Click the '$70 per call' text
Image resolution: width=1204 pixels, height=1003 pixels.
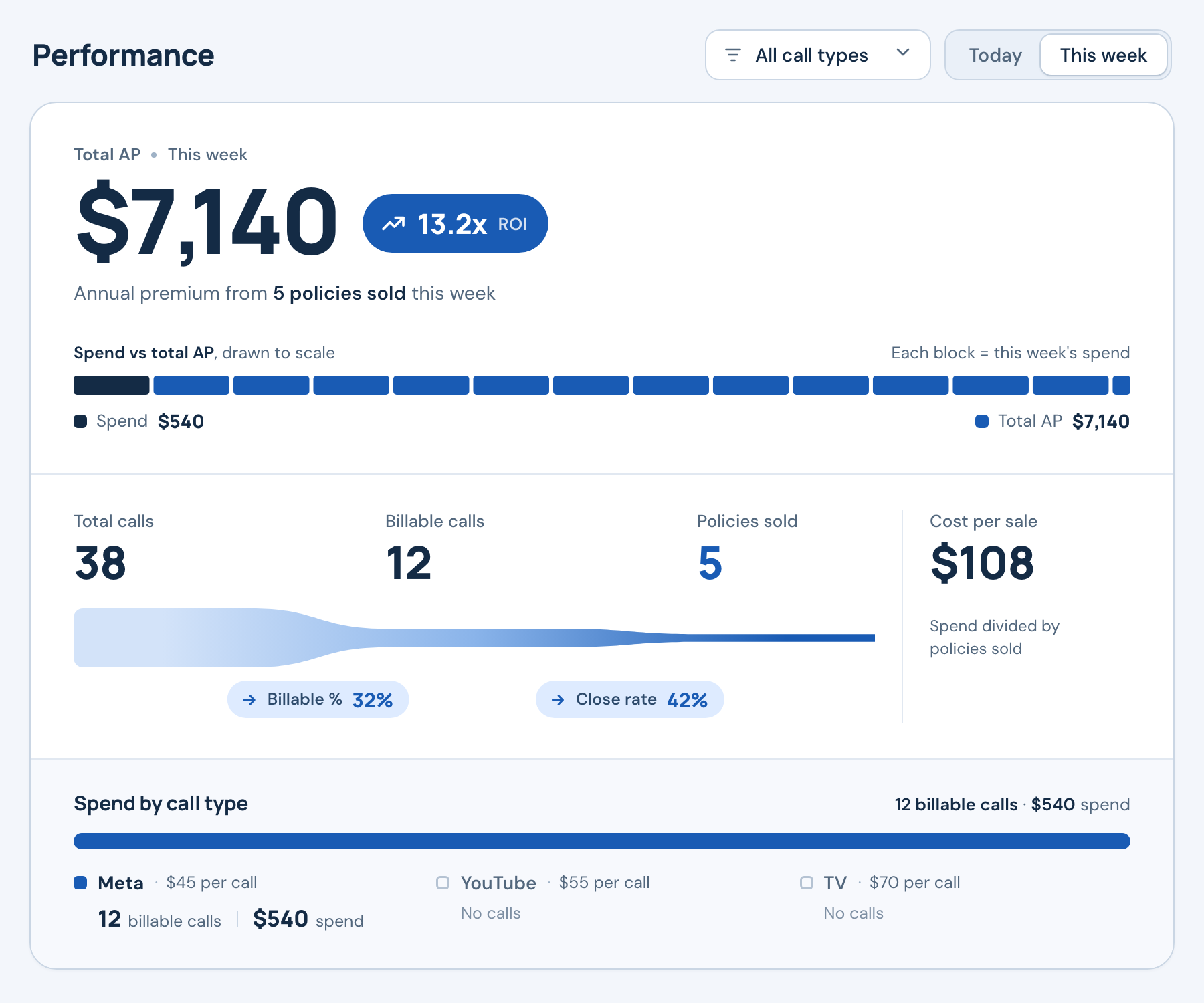pyautogui.click(x=914, y=883)
